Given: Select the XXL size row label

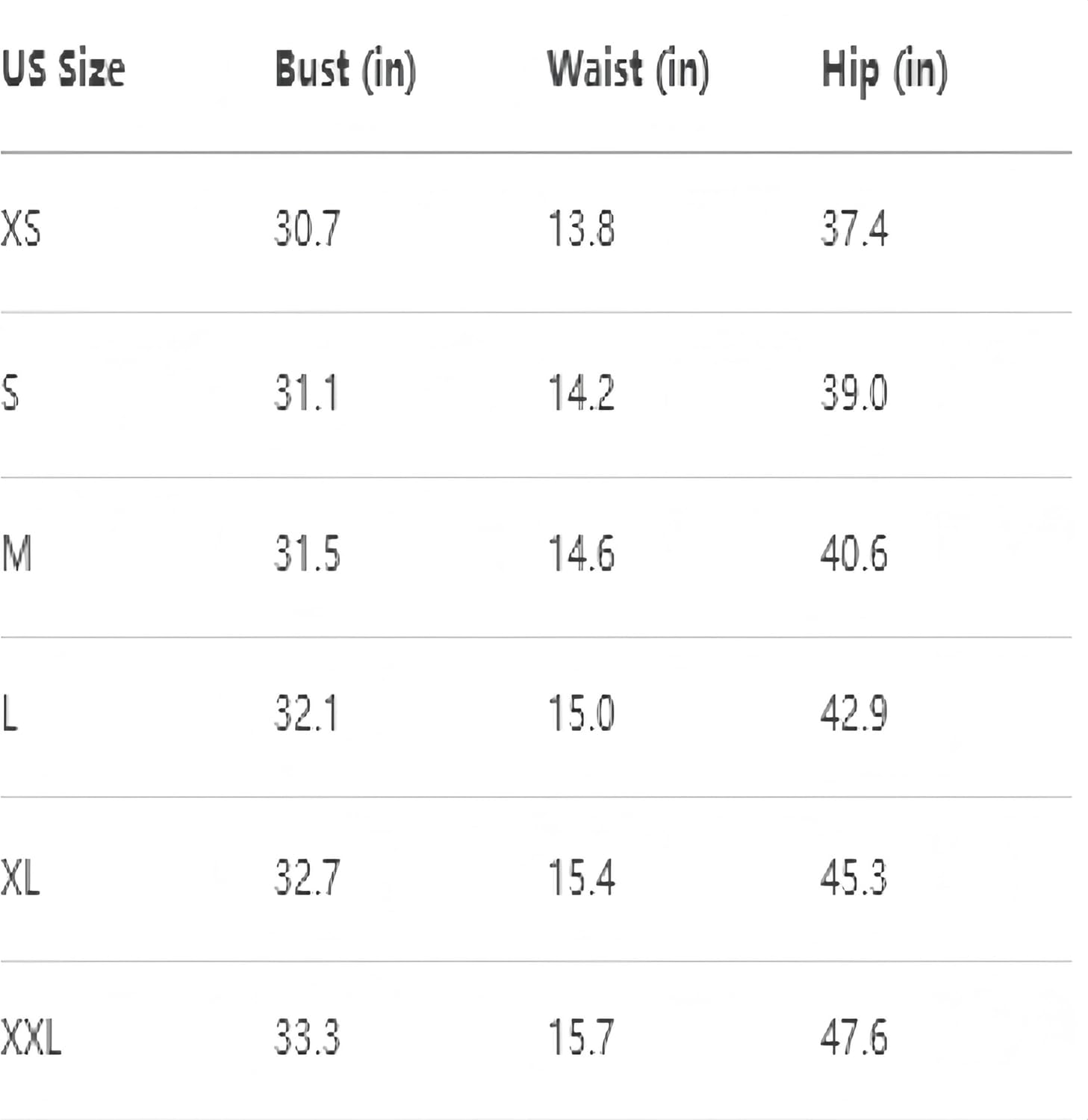Looking at the screenshot, I should click(31, 1037).
